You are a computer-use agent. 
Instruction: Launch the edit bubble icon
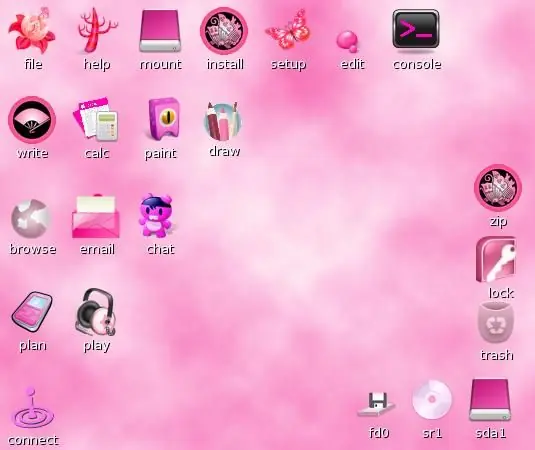tap(348, 41)
